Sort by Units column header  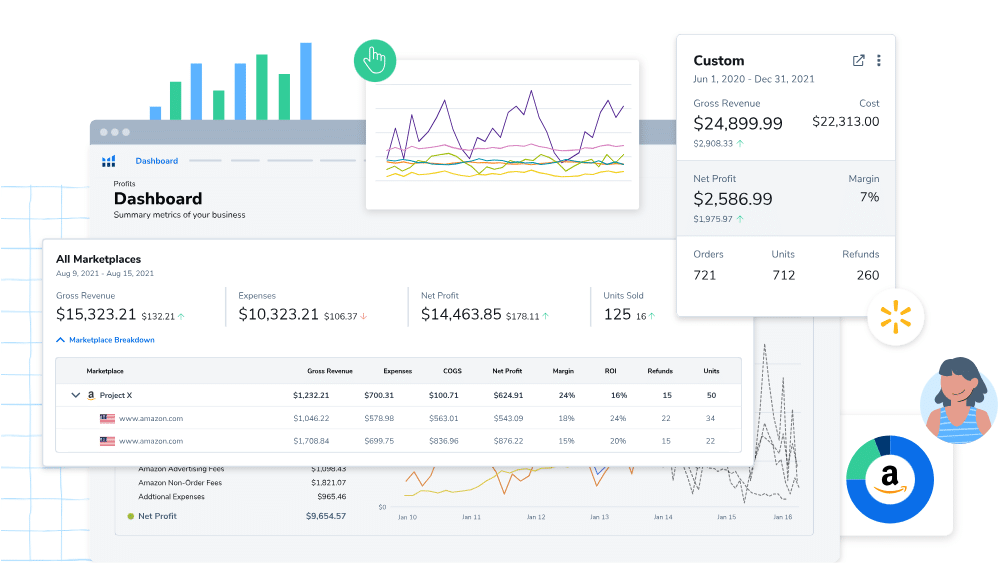point(711,371)
